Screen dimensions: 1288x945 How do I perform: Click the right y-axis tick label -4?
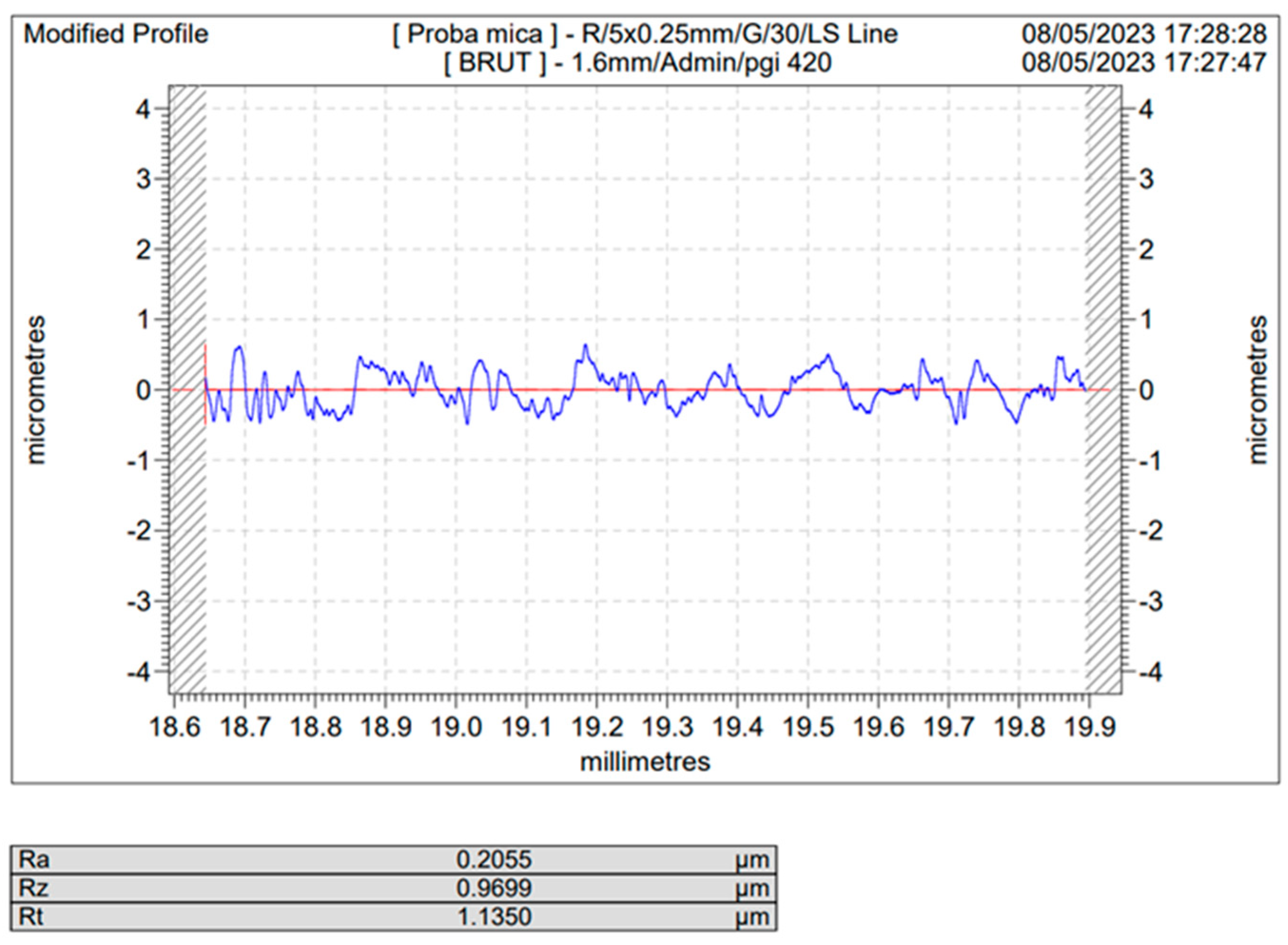(1150, 672)
